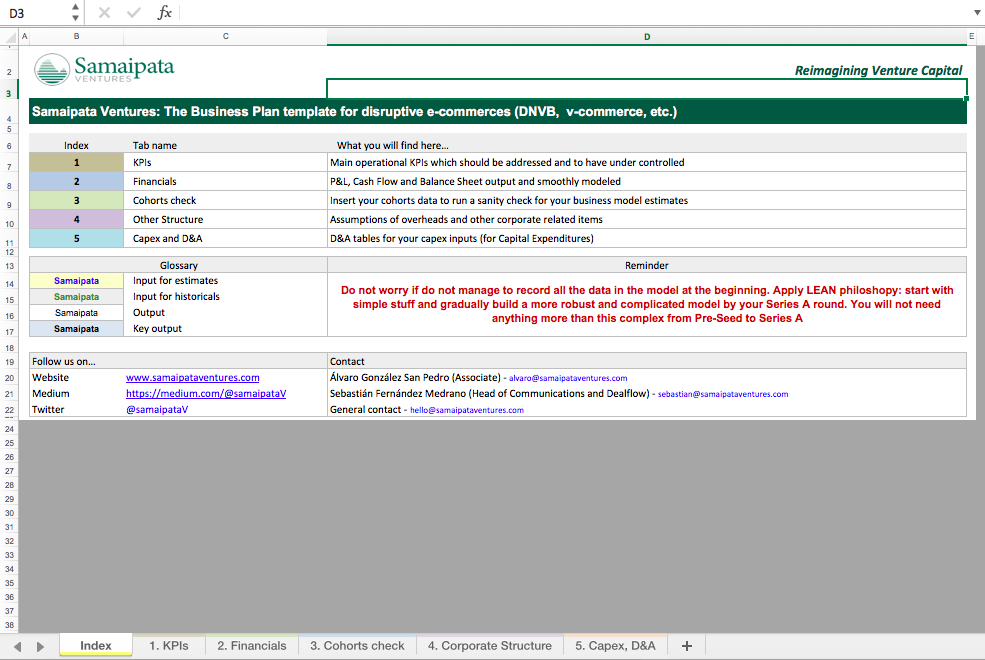Screen dimensions: 985x660
Task: Select the 'Other Structure' cell
Action: 226,219
